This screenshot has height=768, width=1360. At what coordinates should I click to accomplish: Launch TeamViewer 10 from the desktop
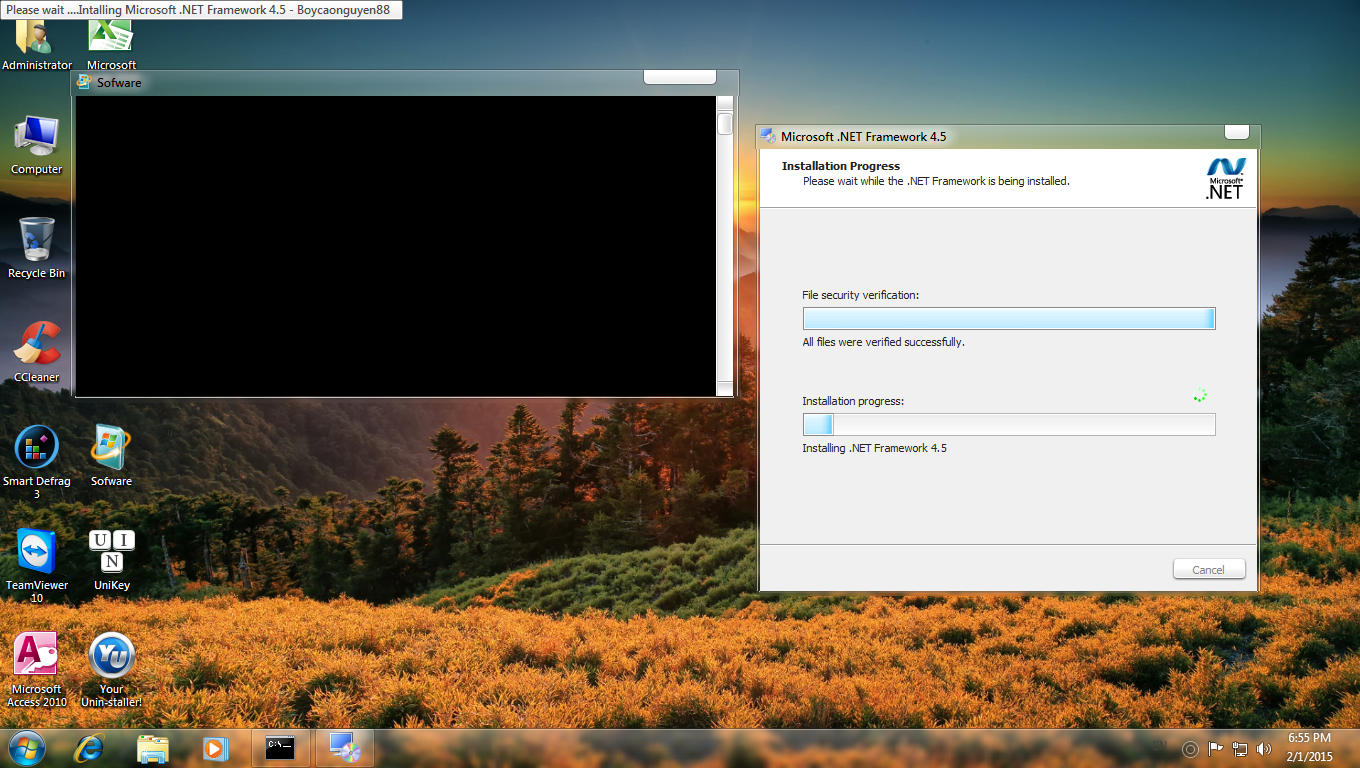point(37,566)
